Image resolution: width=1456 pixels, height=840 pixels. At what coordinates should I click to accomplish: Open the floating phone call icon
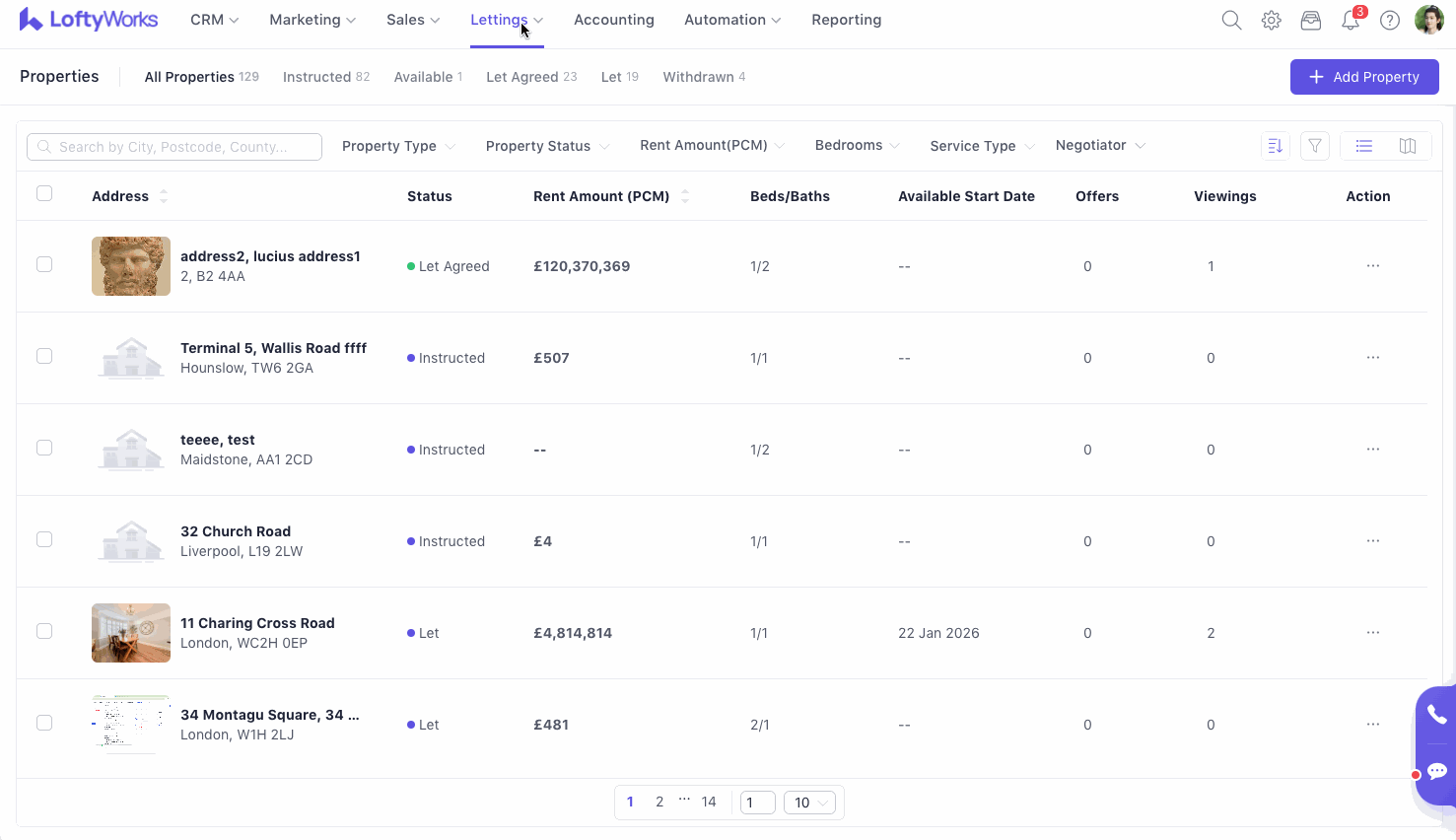click(x=1436, y=715)
